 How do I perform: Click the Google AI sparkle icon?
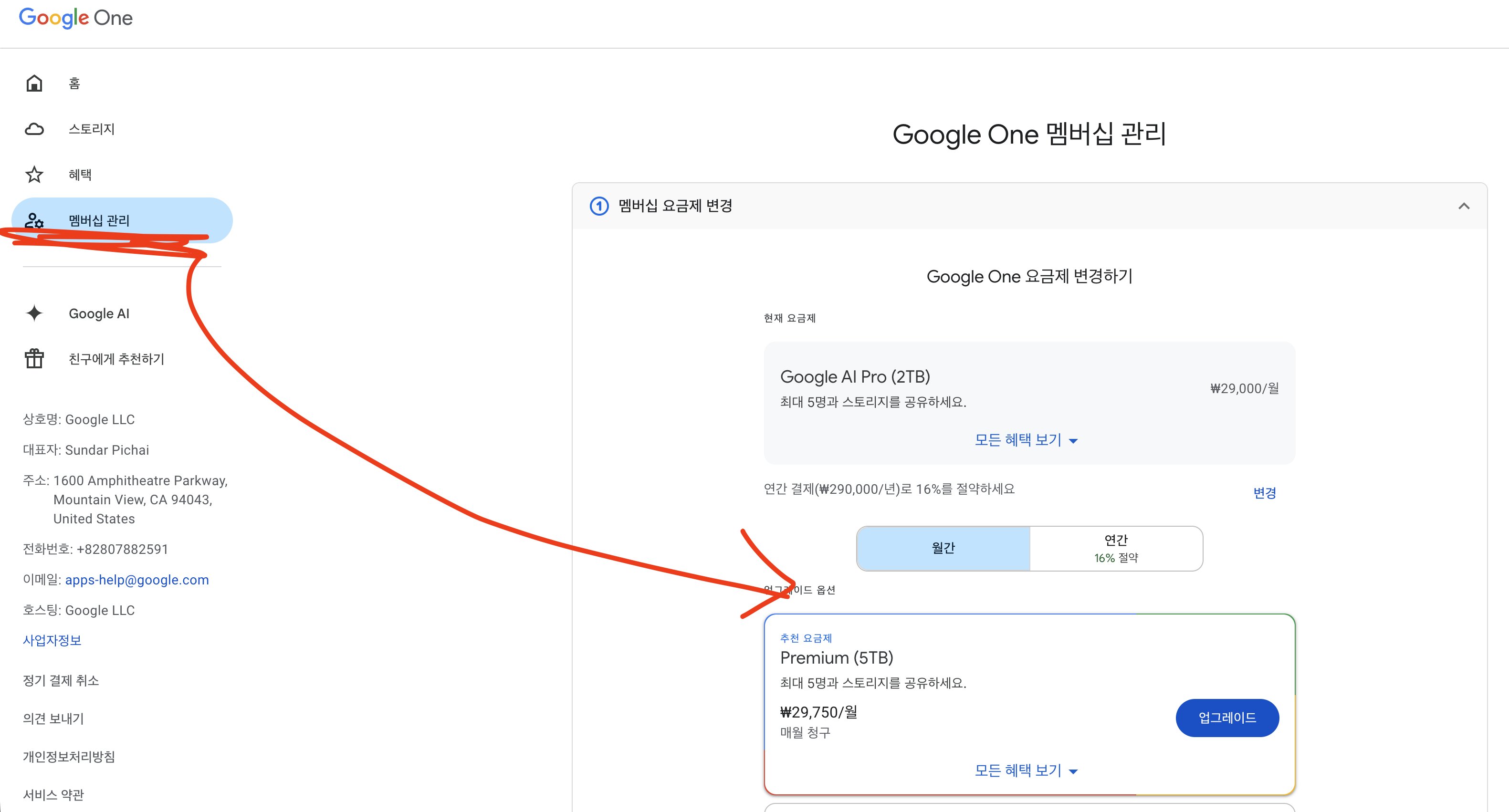34,313
